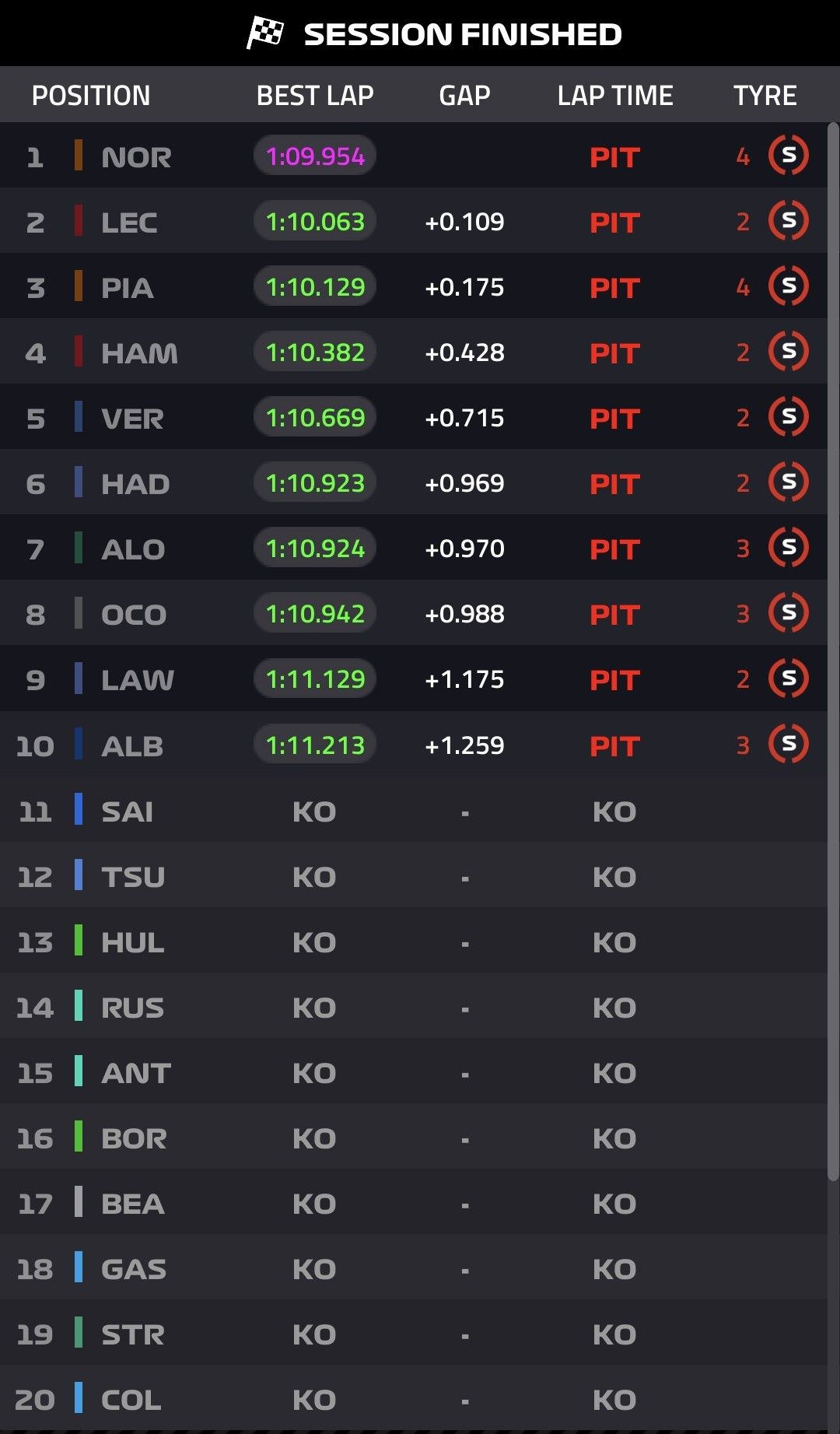Image resolution: width=840 pixels, height=1434 pixels.
Task: Open the SAI driver row
Action: (x=414, y=812)
